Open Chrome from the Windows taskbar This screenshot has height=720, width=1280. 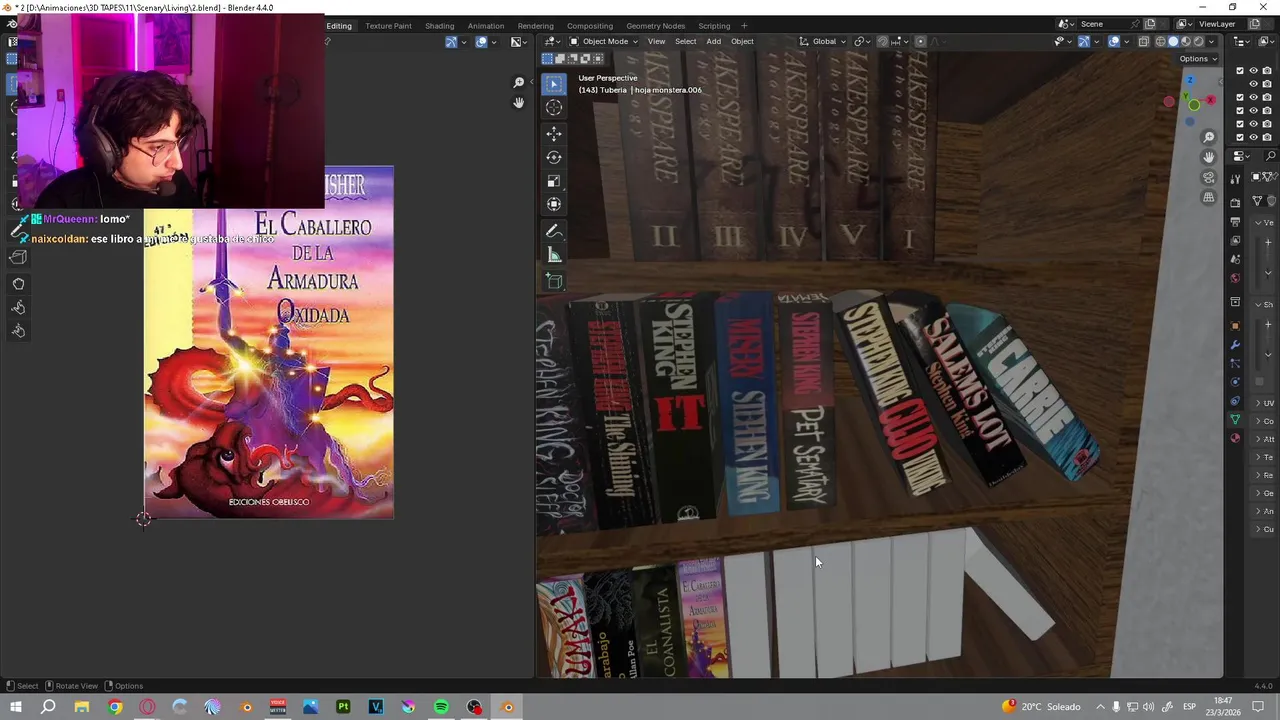[x=115, y=707]
